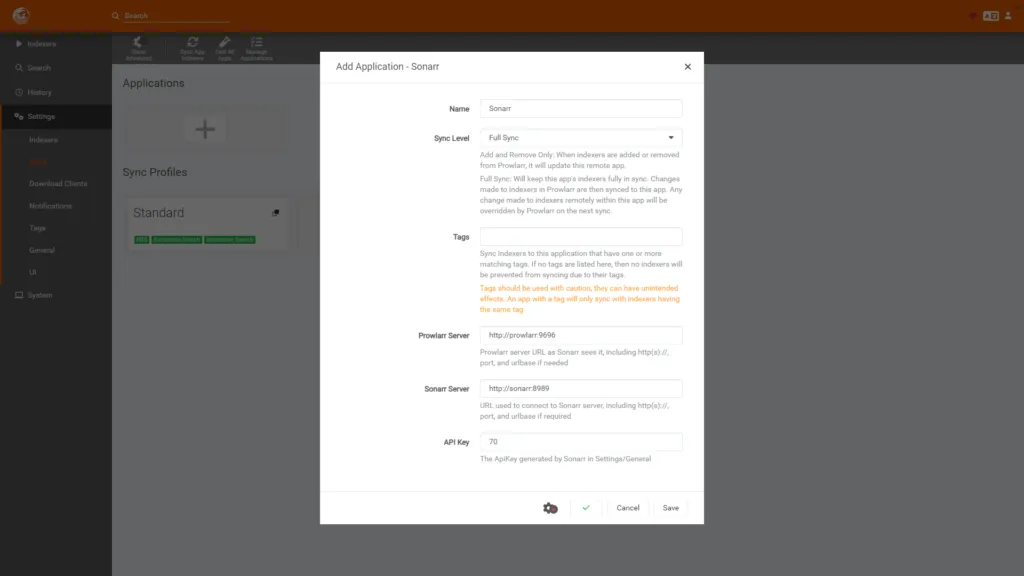Open History in the sidebar
The width and height of the screenshot is (1024, 576).
click(x=40, y=92)
